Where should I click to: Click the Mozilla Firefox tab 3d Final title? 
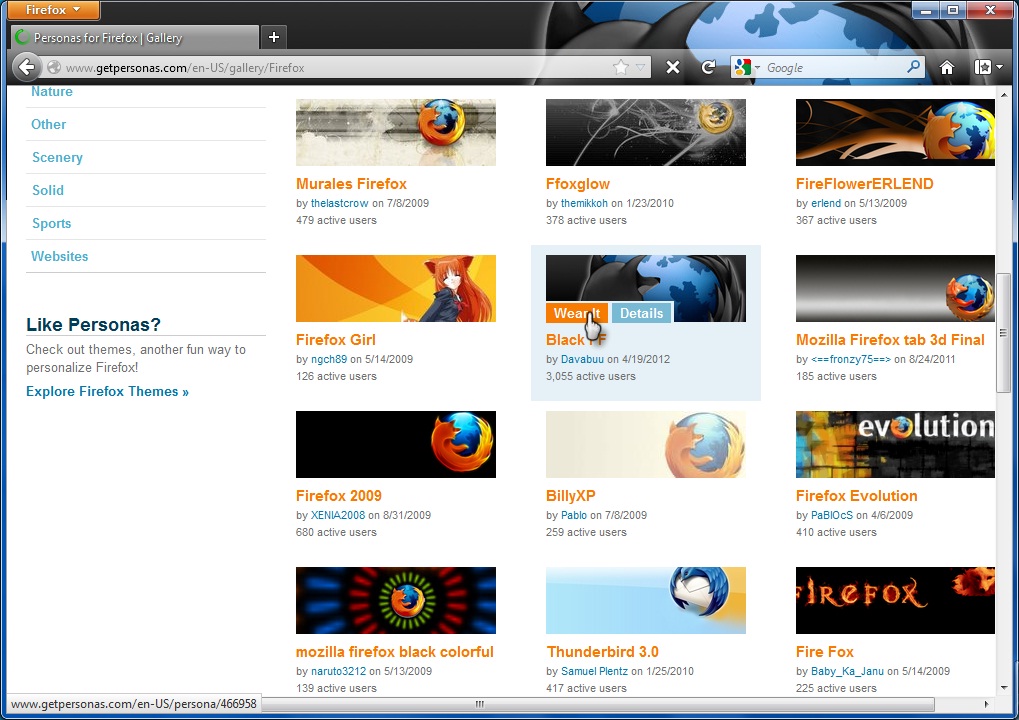click(890, 340)
